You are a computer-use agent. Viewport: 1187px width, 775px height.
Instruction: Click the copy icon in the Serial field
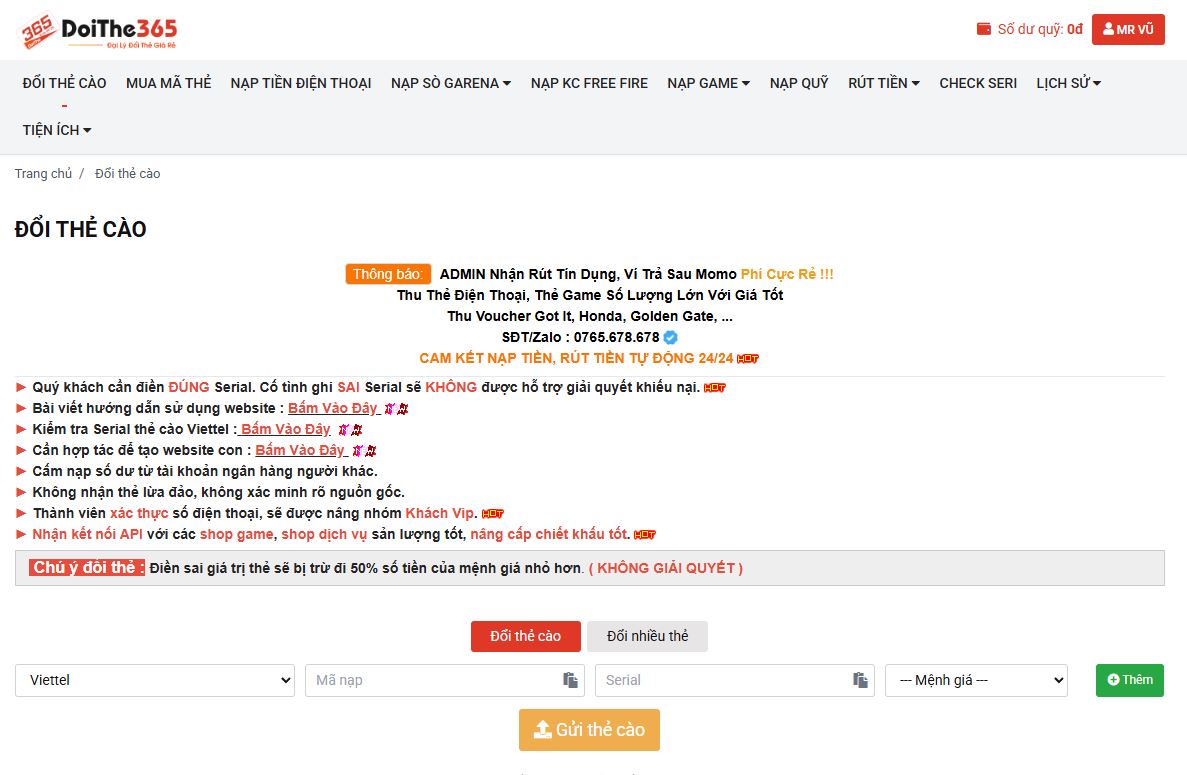859,679
